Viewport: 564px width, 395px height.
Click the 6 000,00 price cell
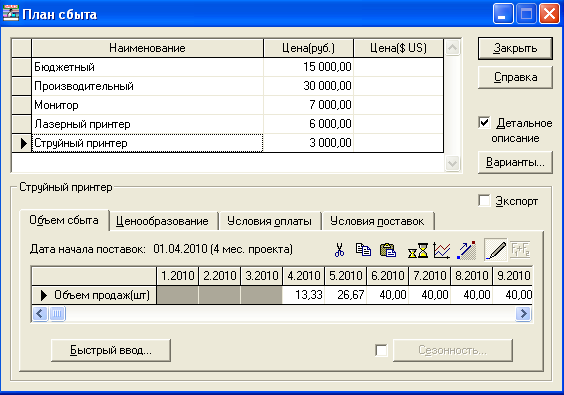coord(309,124)
